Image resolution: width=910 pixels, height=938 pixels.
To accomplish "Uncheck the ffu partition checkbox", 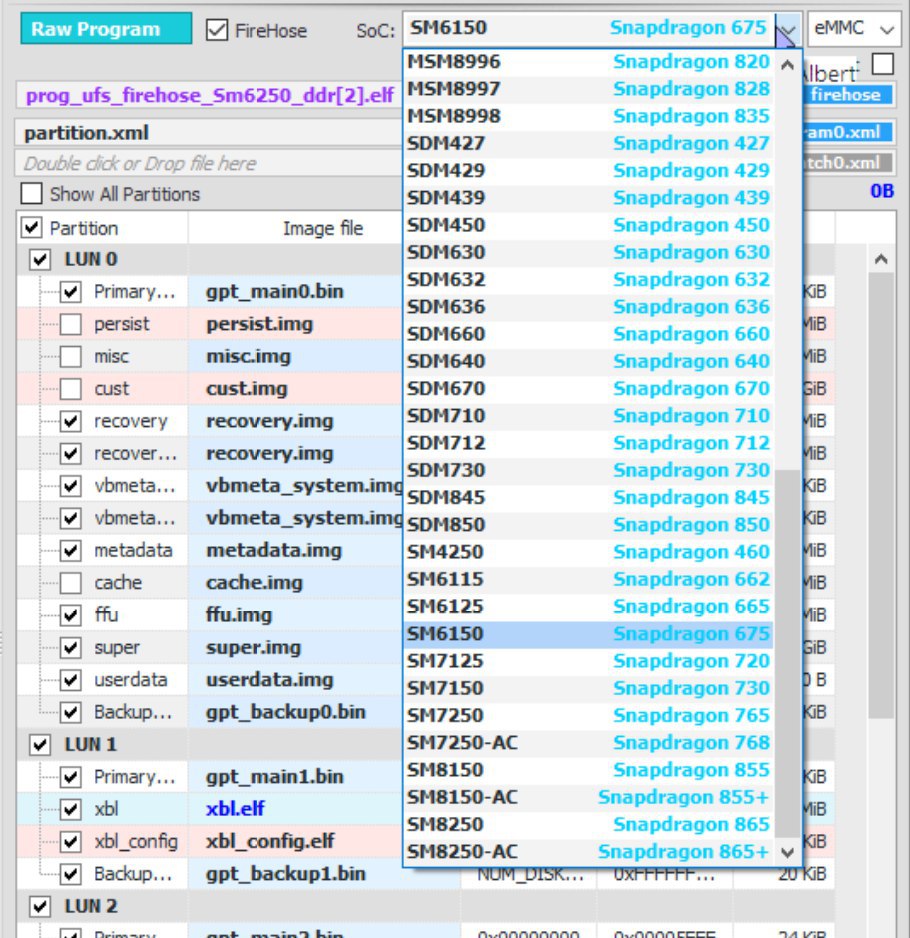I will pos(71,614).
